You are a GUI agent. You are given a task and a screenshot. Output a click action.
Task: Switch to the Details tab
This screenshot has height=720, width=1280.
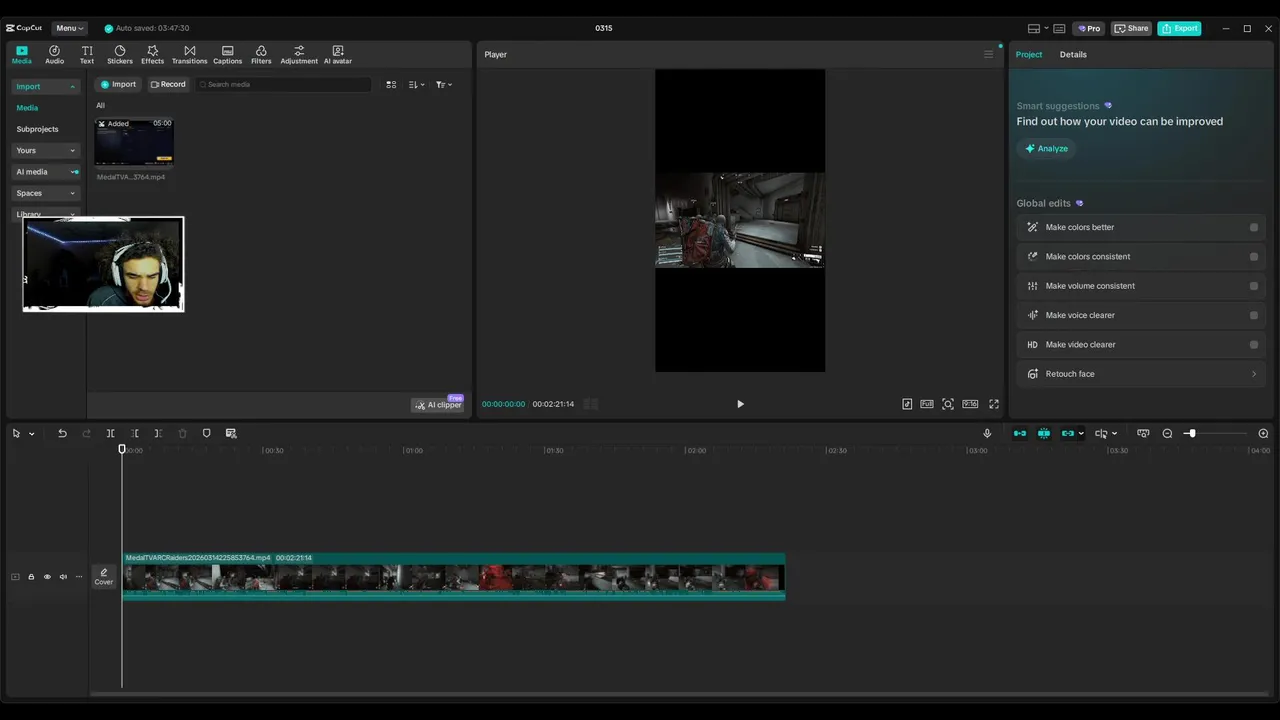(x=1073, y=54)
